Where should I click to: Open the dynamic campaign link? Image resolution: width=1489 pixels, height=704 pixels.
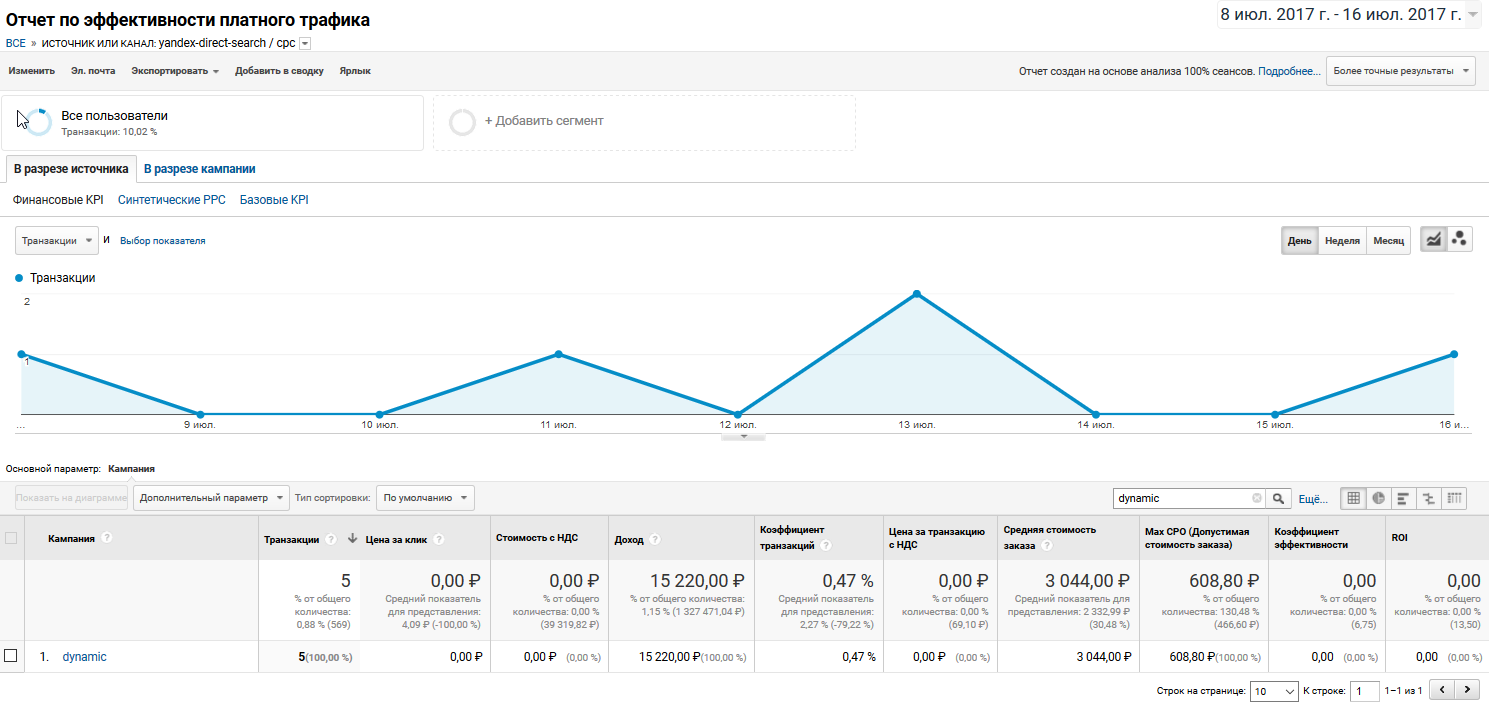tap(84, 657)
